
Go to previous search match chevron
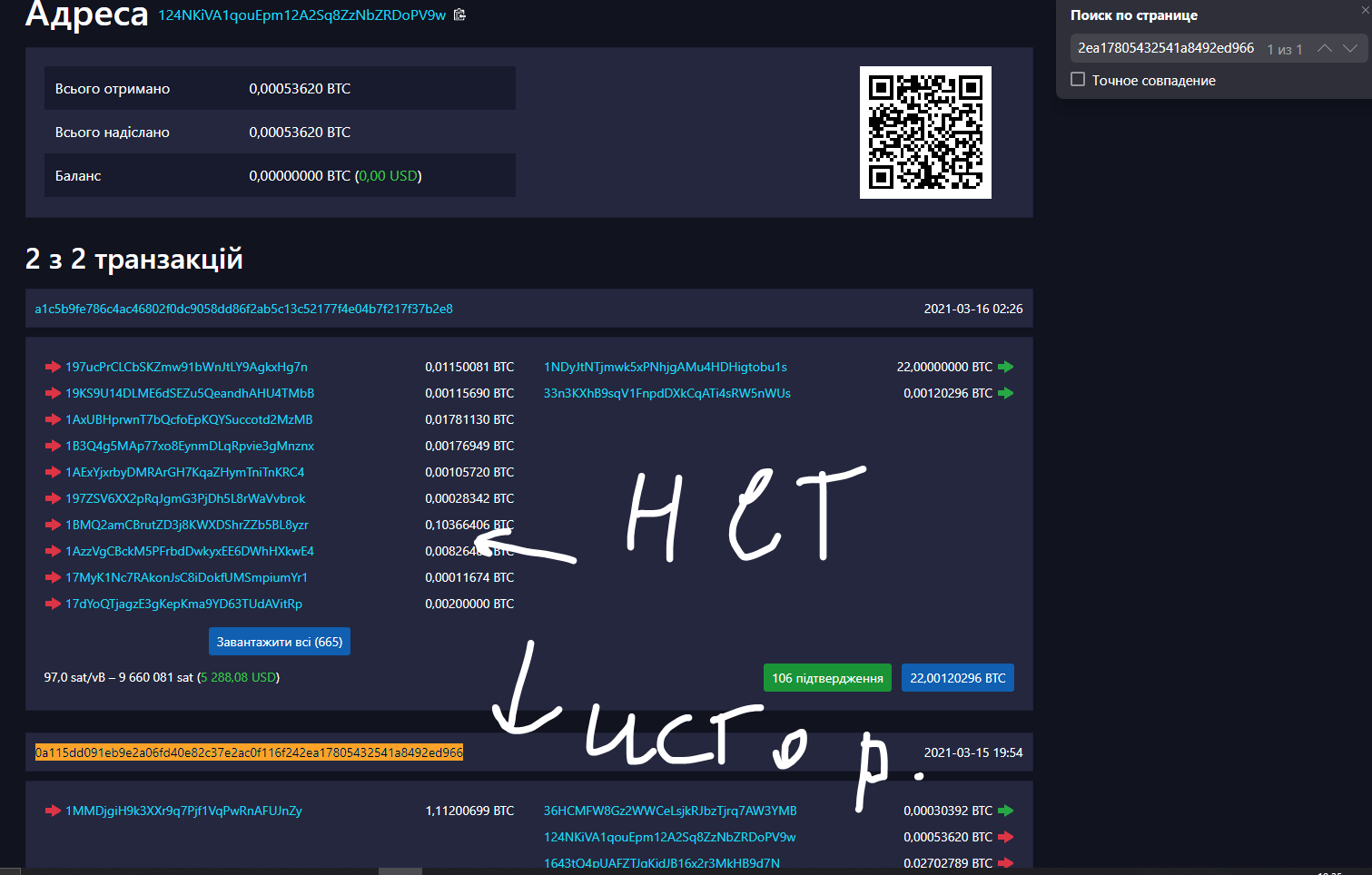1325,49
